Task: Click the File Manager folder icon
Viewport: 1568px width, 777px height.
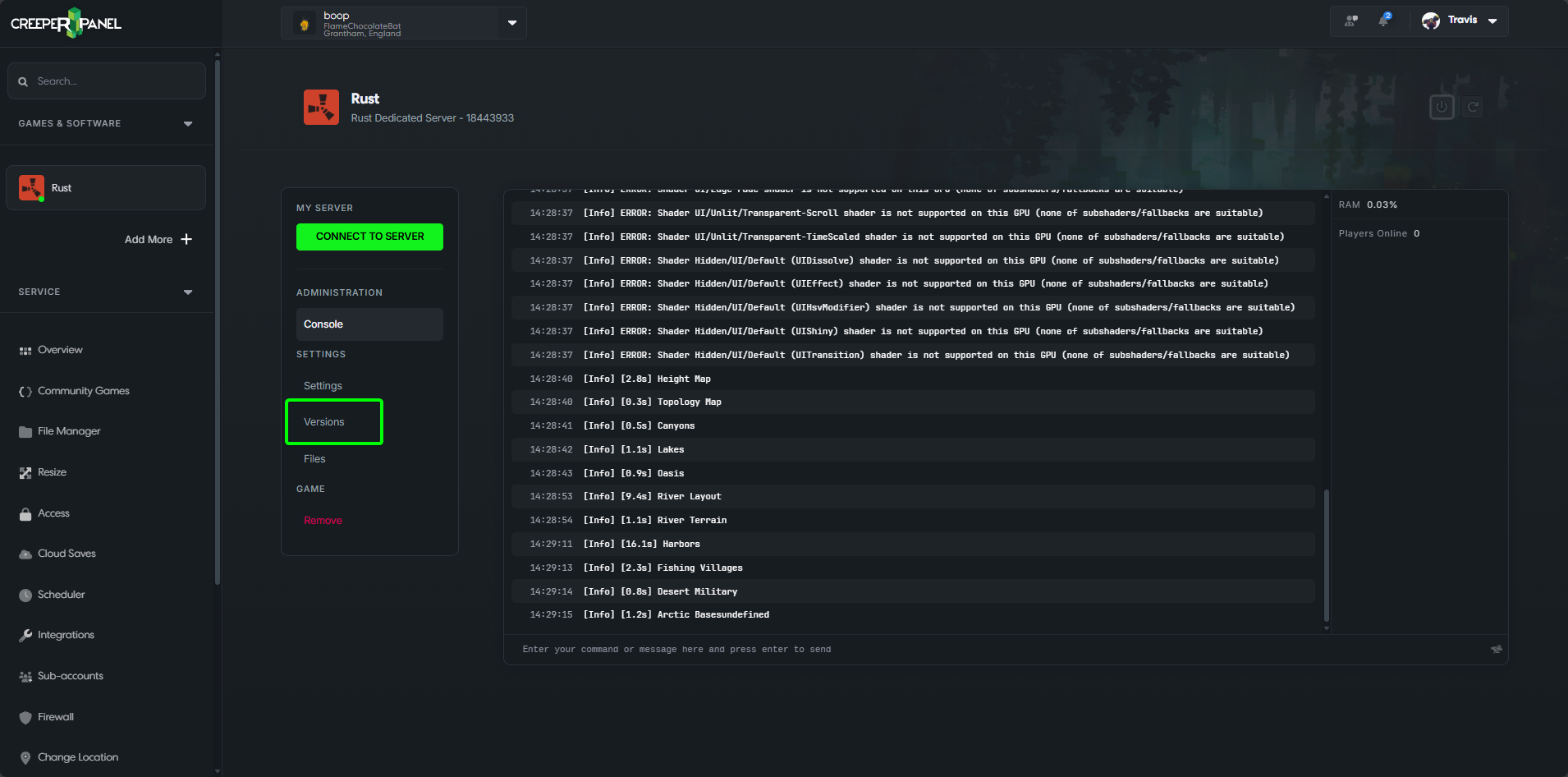Action: [x=25, y=432]
